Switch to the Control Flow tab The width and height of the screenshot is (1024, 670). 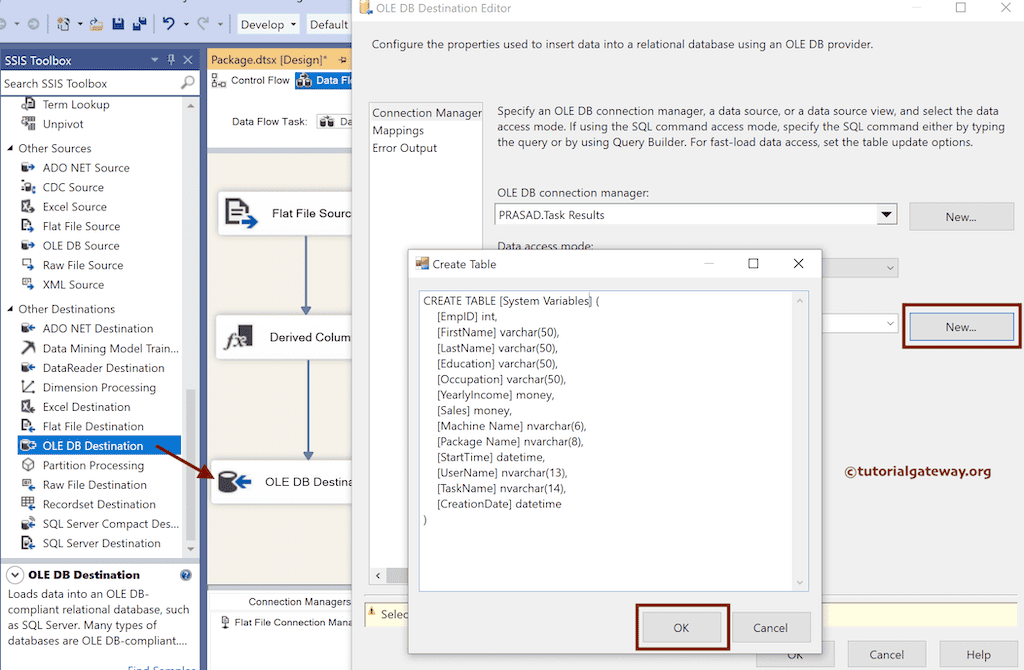click(251, 80)
